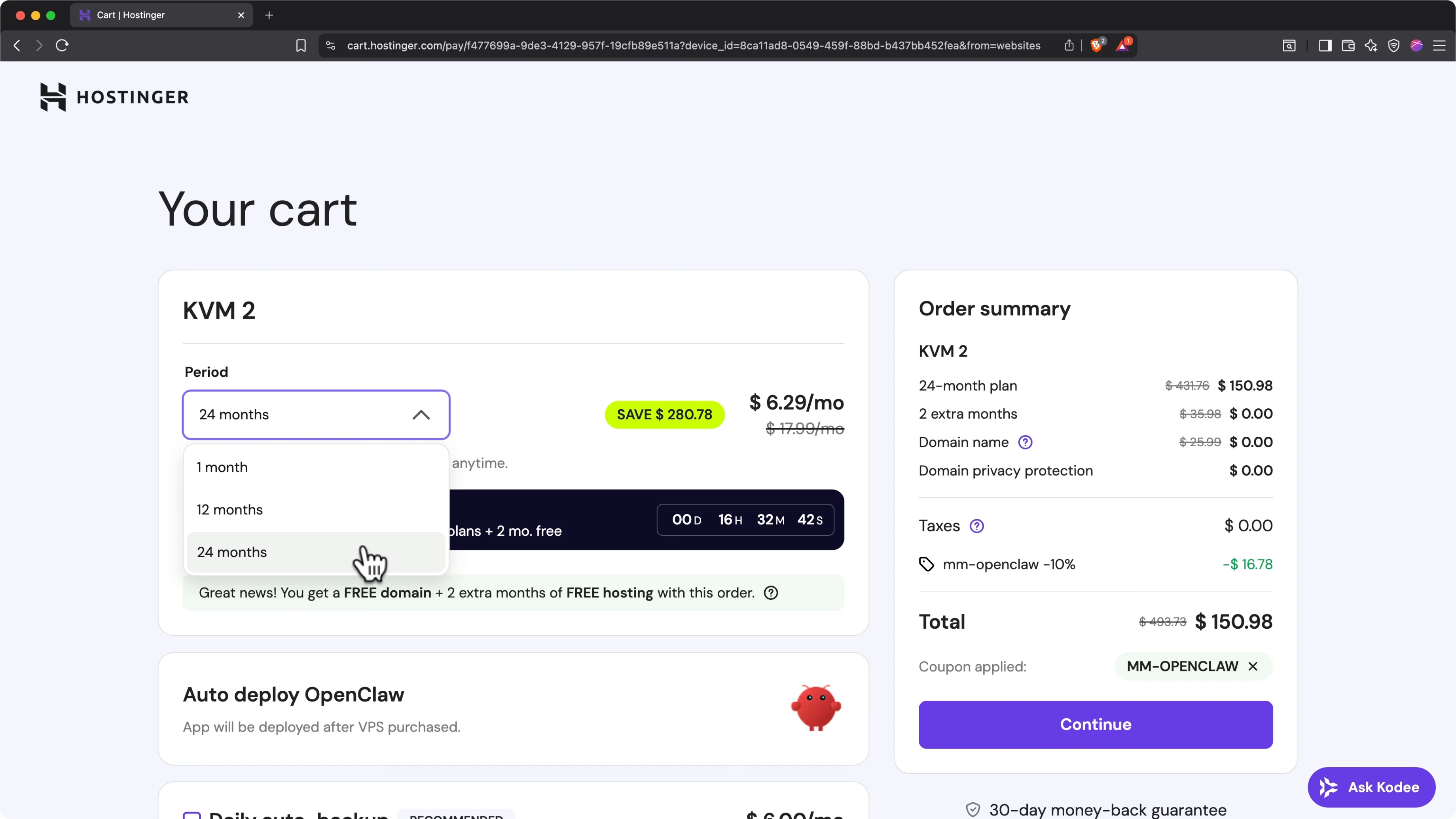
Task: Click the bookmark icon in the address bar
Action: [x=301, y=45]
